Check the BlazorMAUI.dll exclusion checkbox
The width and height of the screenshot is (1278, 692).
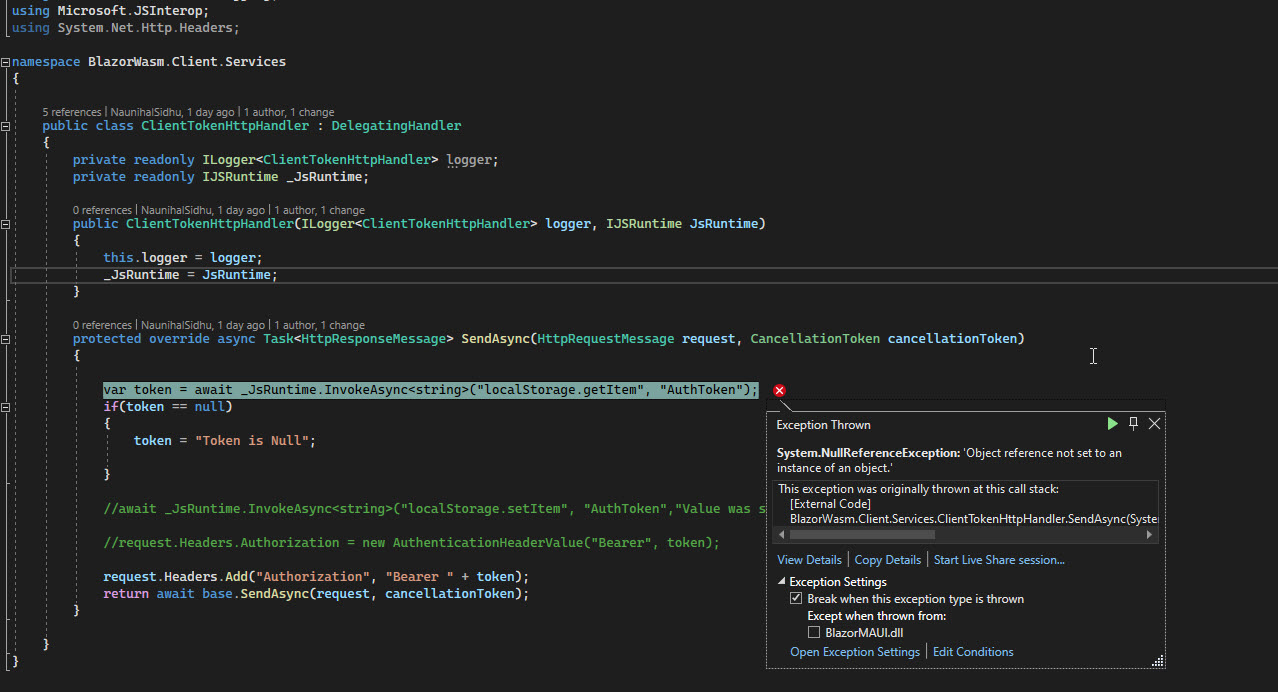[x=814, y=632]
